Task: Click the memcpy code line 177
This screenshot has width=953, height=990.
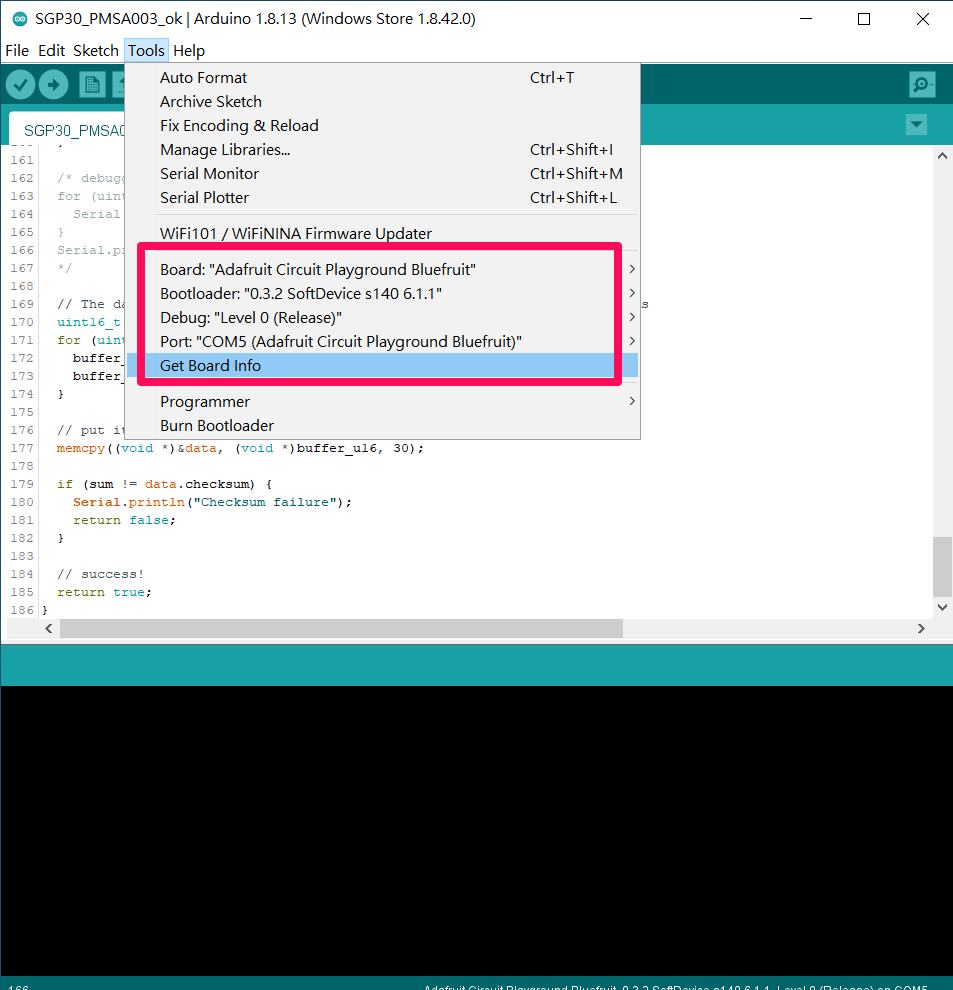Action: click(x=240, y=448)
